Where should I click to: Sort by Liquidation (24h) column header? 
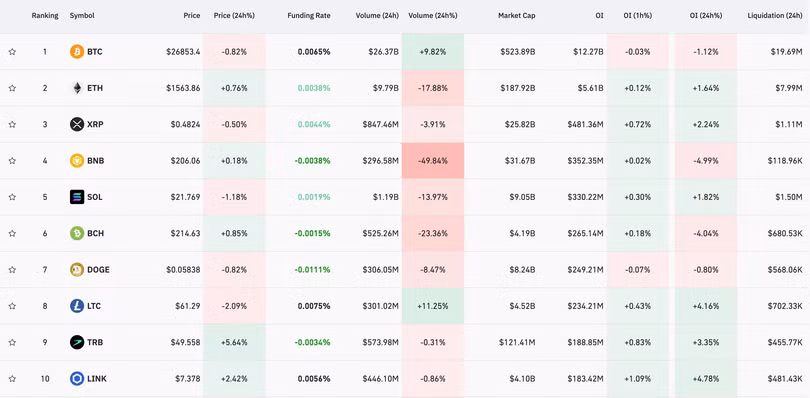click(775, 16)
